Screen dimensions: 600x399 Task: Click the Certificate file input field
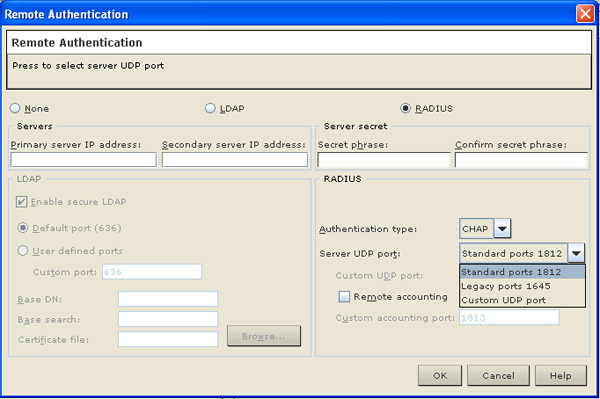click(168, 339)
